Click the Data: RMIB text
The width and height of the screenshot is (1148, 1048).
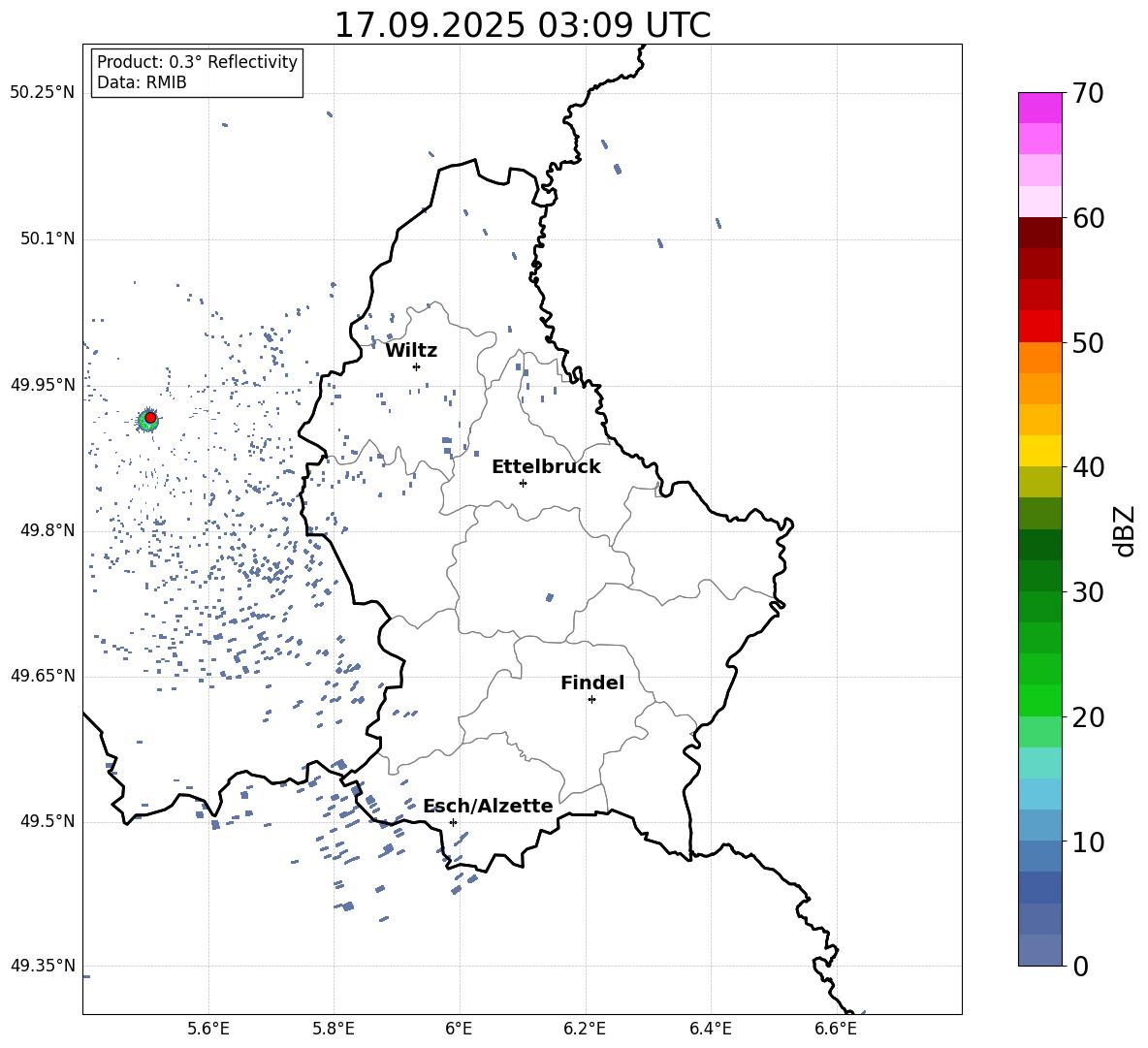[x=142, y=82]
